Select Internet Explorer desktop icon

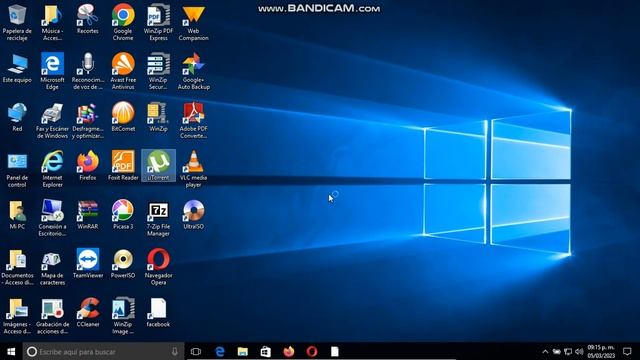tap(52, 169)
